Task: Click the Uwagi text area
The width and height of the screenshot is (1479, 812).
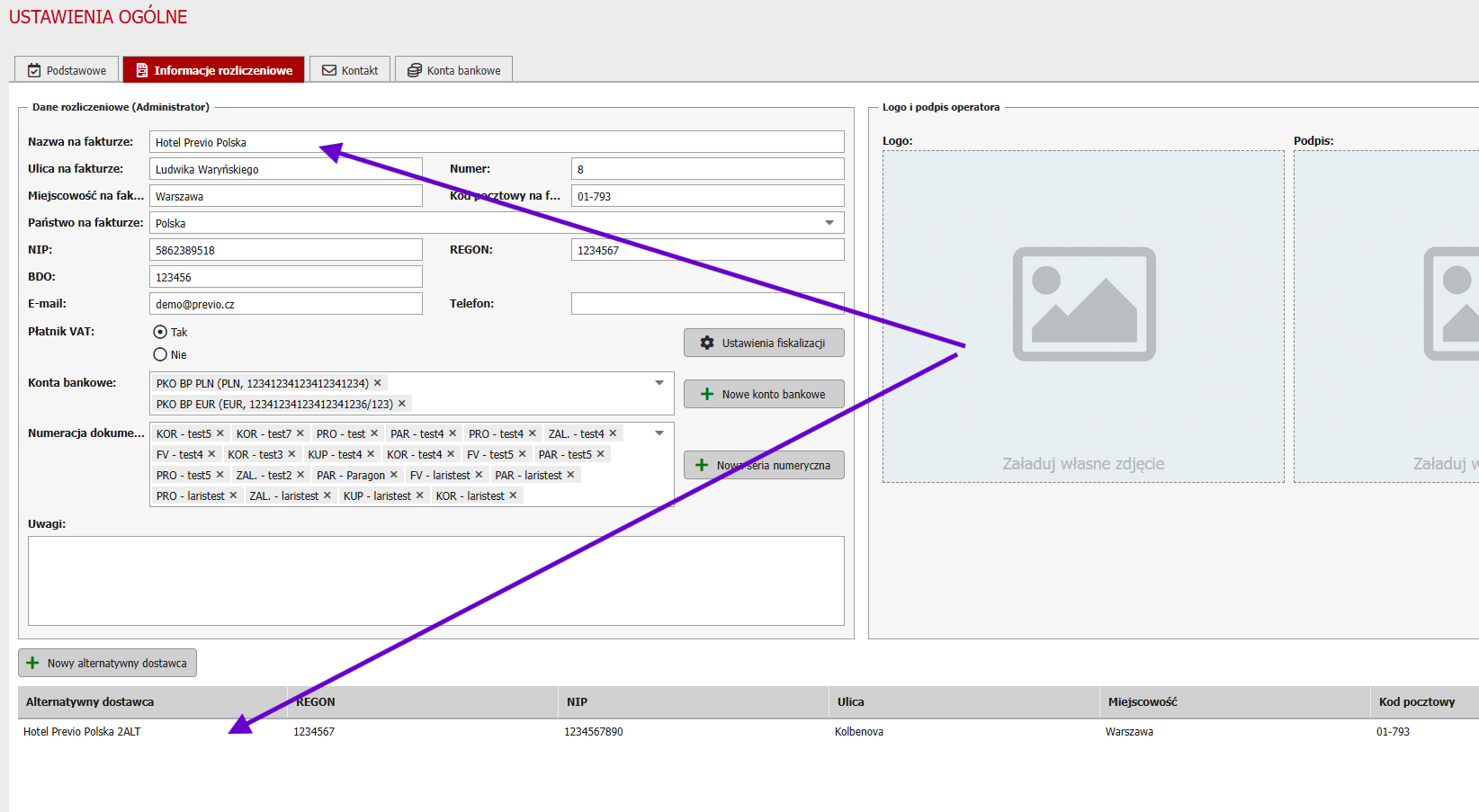Action: click(x=435, y=580)
